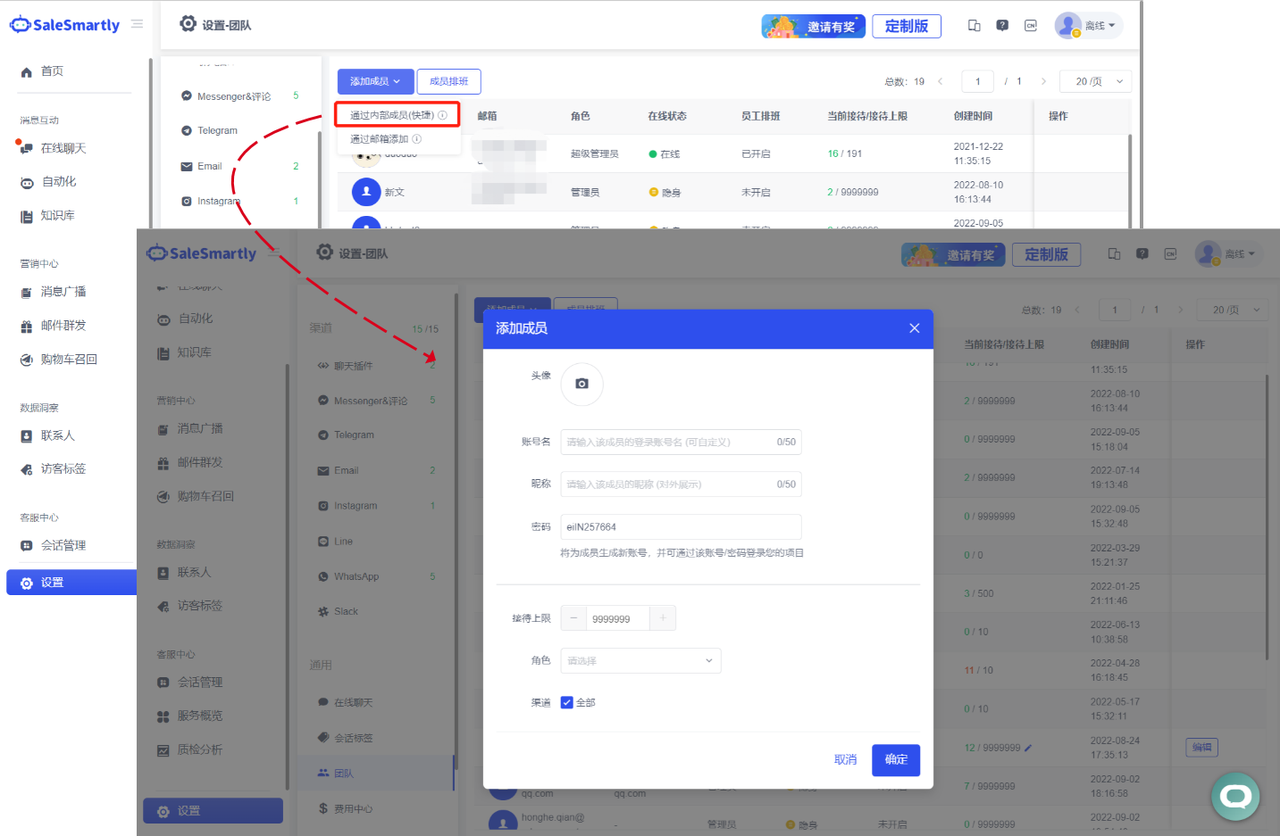Viewport: 1280px width, 836px height.
Task: Collapse sidebar with hamburger icon in back window
Action: pos(137,24)
